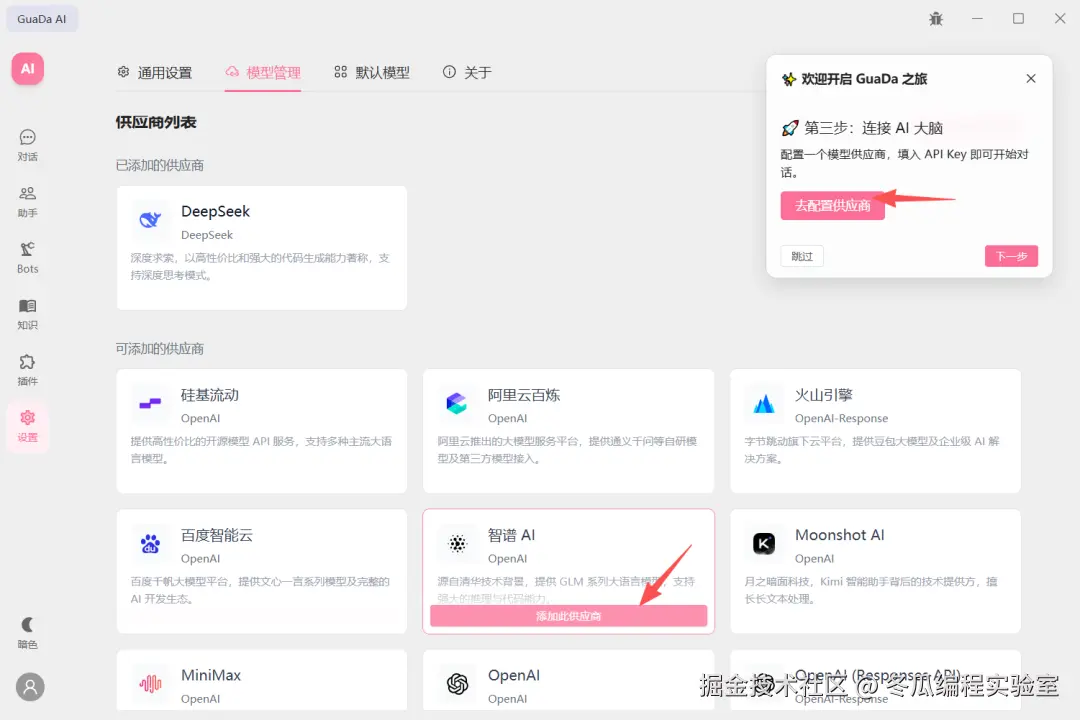The width and height of the screenshot is (1080, 720).
Task: Click the 智谱 AI logo icon
Action: click(457, 544)
